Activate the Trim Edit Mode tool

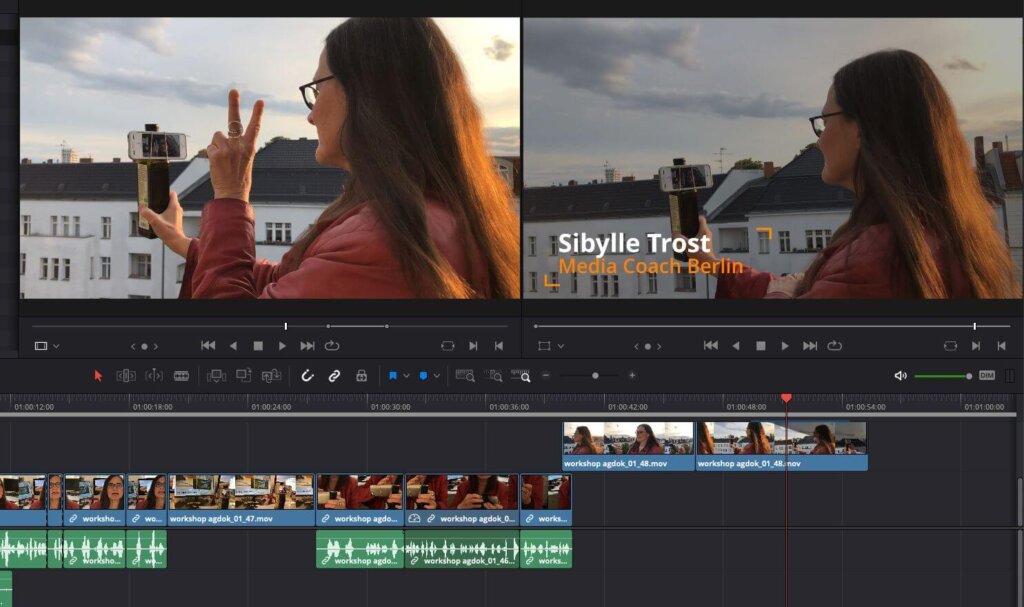(x=124, y=375)
